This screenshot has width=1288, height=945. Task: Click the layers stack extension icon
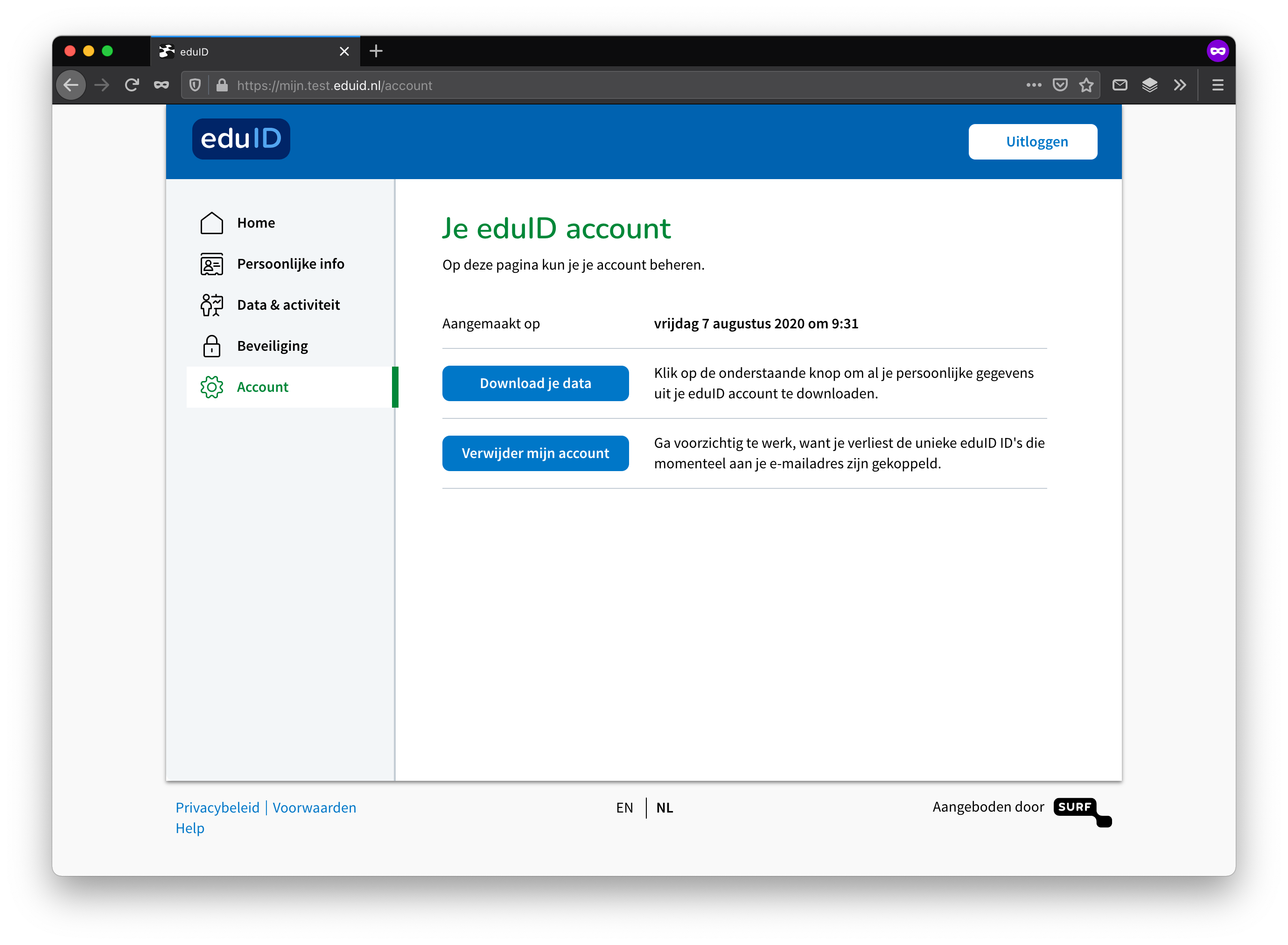tap(1149, 85)
